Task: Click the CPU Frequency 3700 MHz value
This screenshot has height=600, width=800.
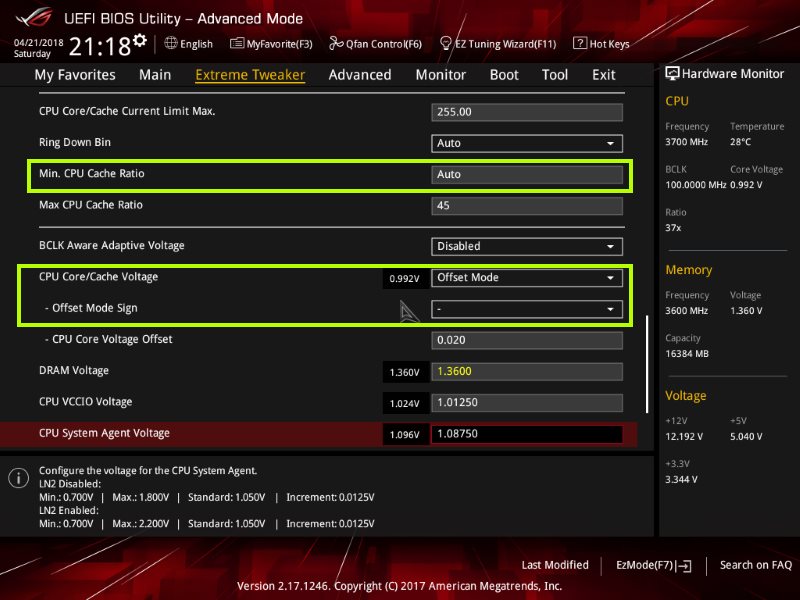Action: pos(686,142)
